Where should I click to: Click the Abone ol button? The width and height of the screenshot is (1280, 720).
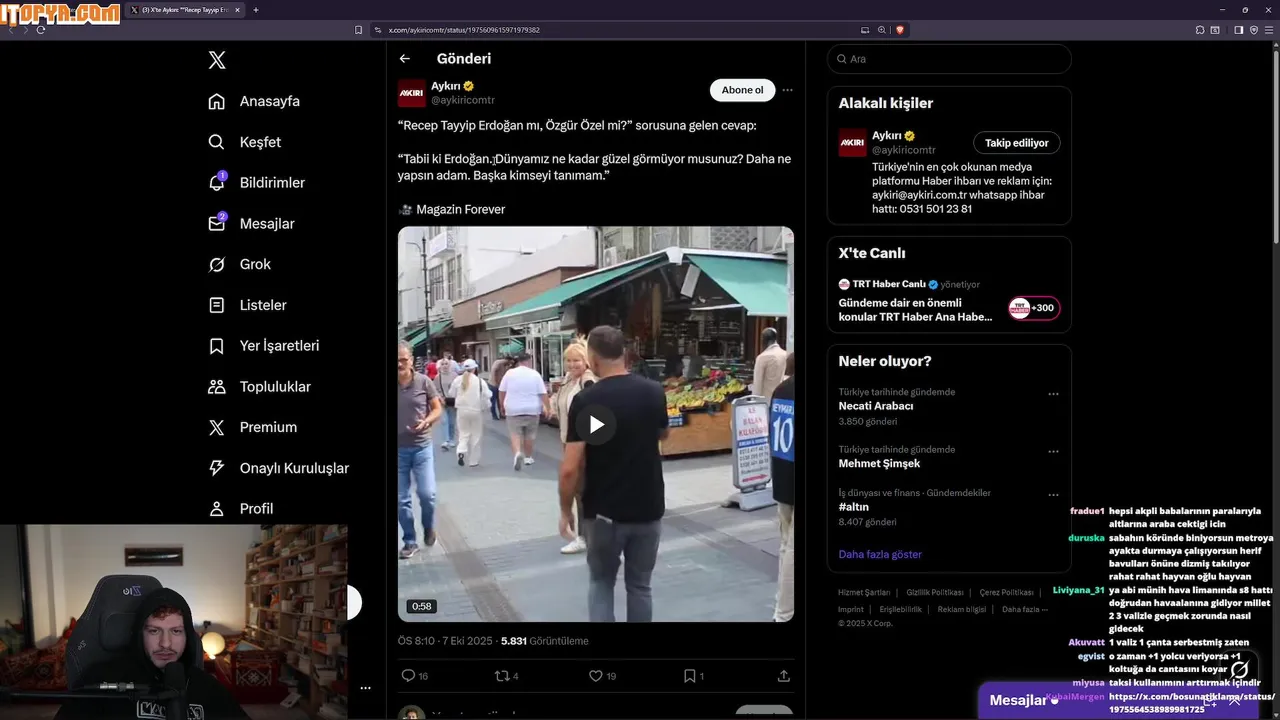pos(742,90)
